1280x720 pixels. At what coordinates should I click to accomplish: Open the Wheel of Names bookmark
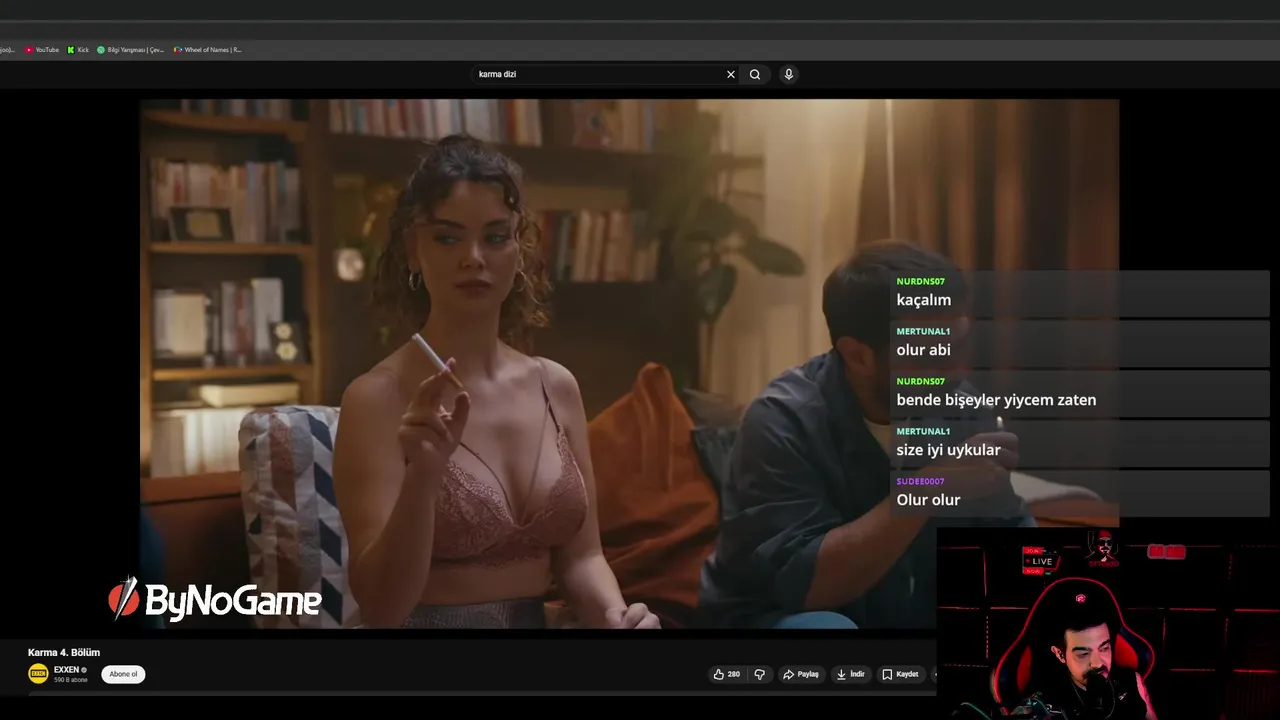click(x=208, y=50)
